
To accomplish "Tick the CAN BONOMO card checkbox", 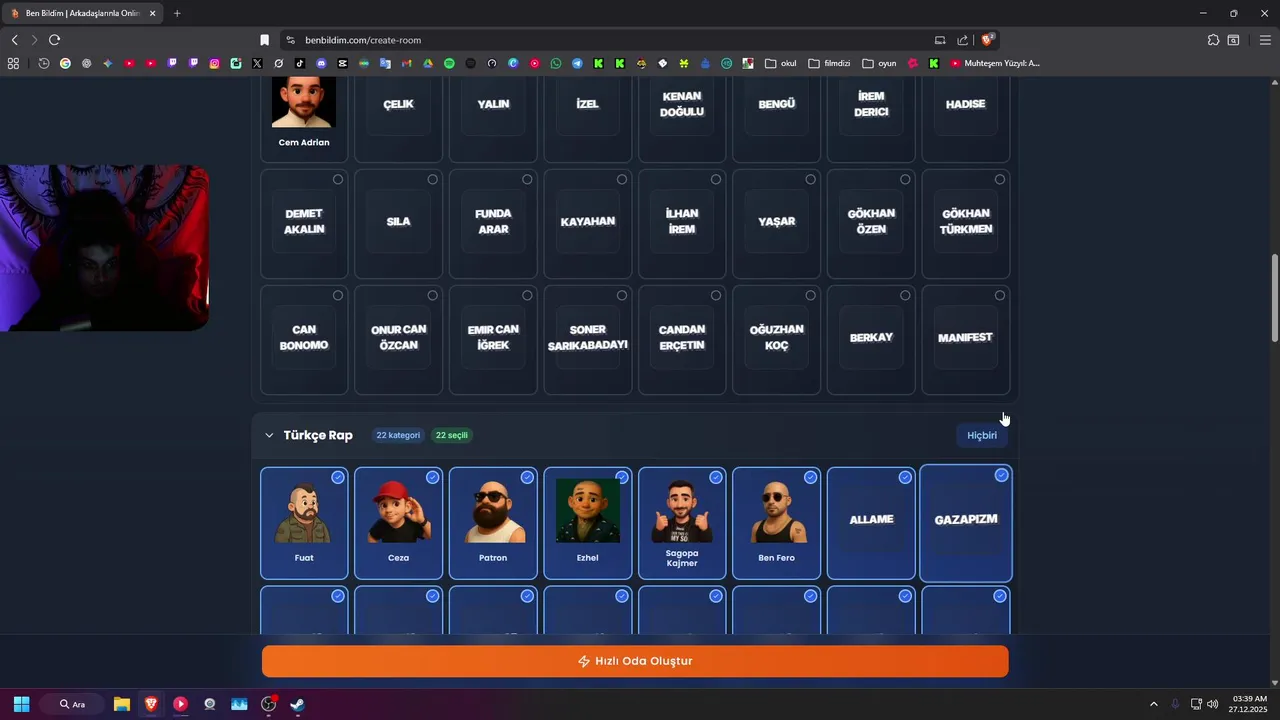I will click(338, 295).
